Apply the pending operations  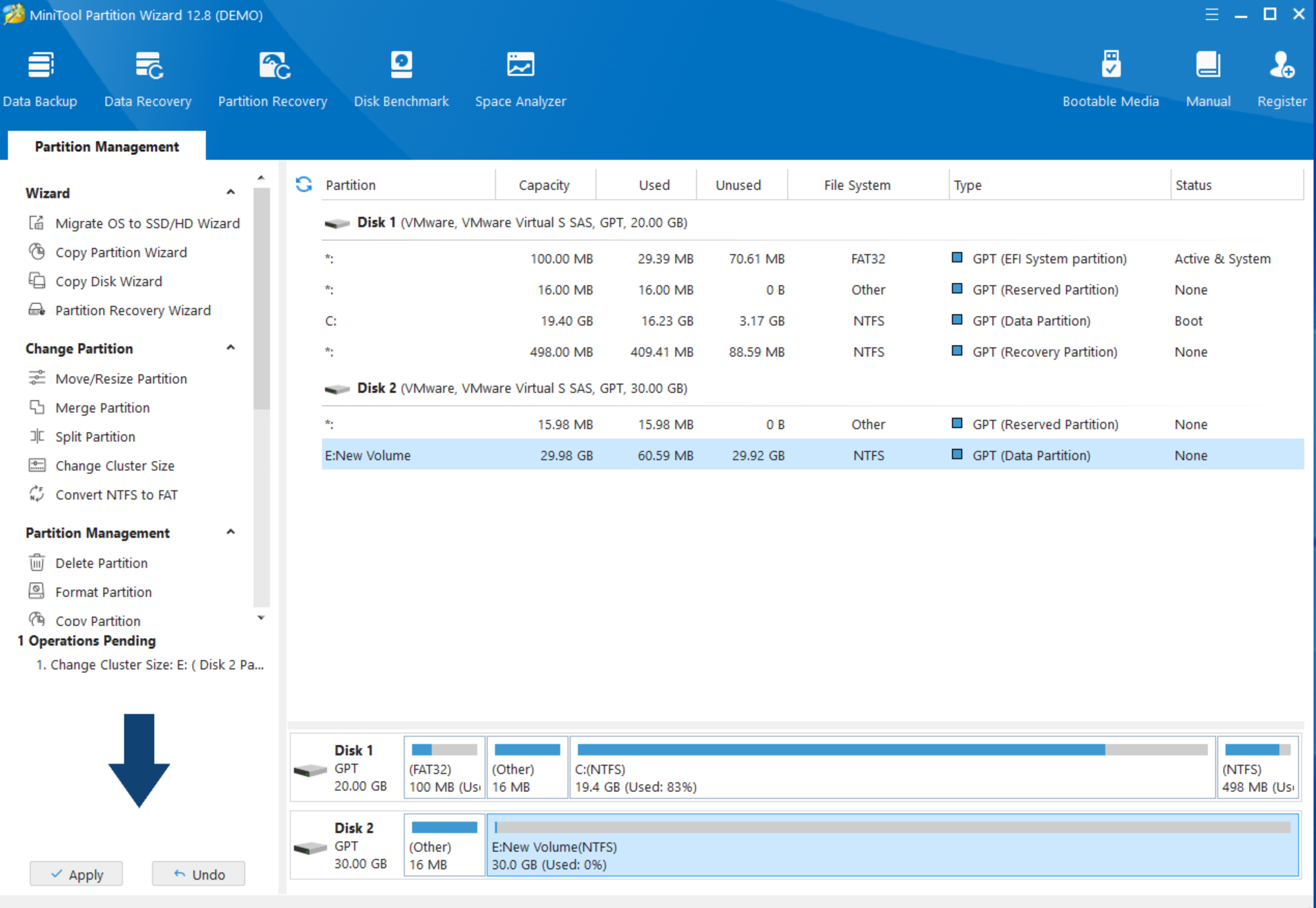(x=76, y=873)
